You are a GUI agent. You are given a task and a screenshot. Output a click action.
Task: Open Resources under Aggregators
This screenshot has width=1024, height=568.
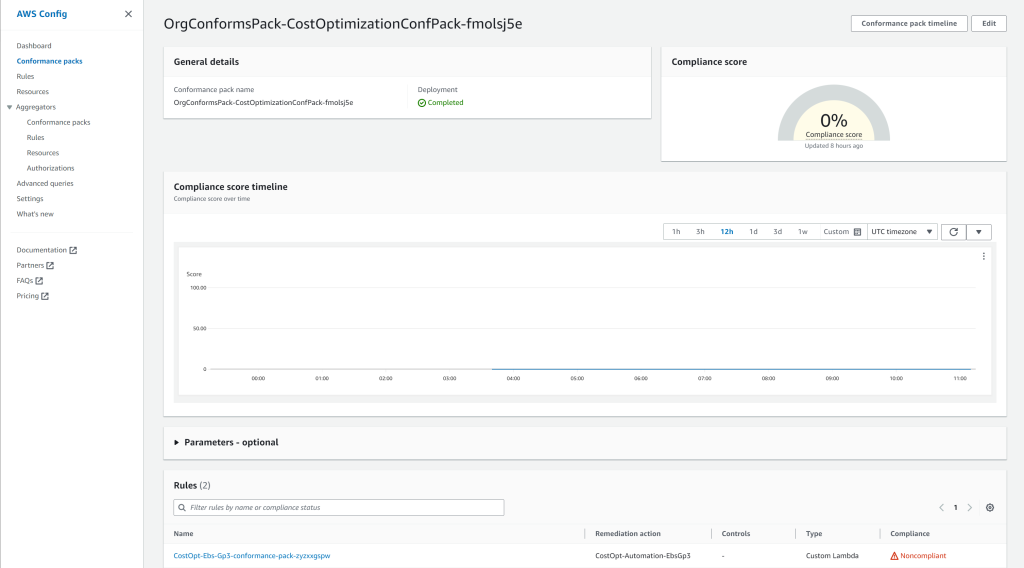coord(43,153)
